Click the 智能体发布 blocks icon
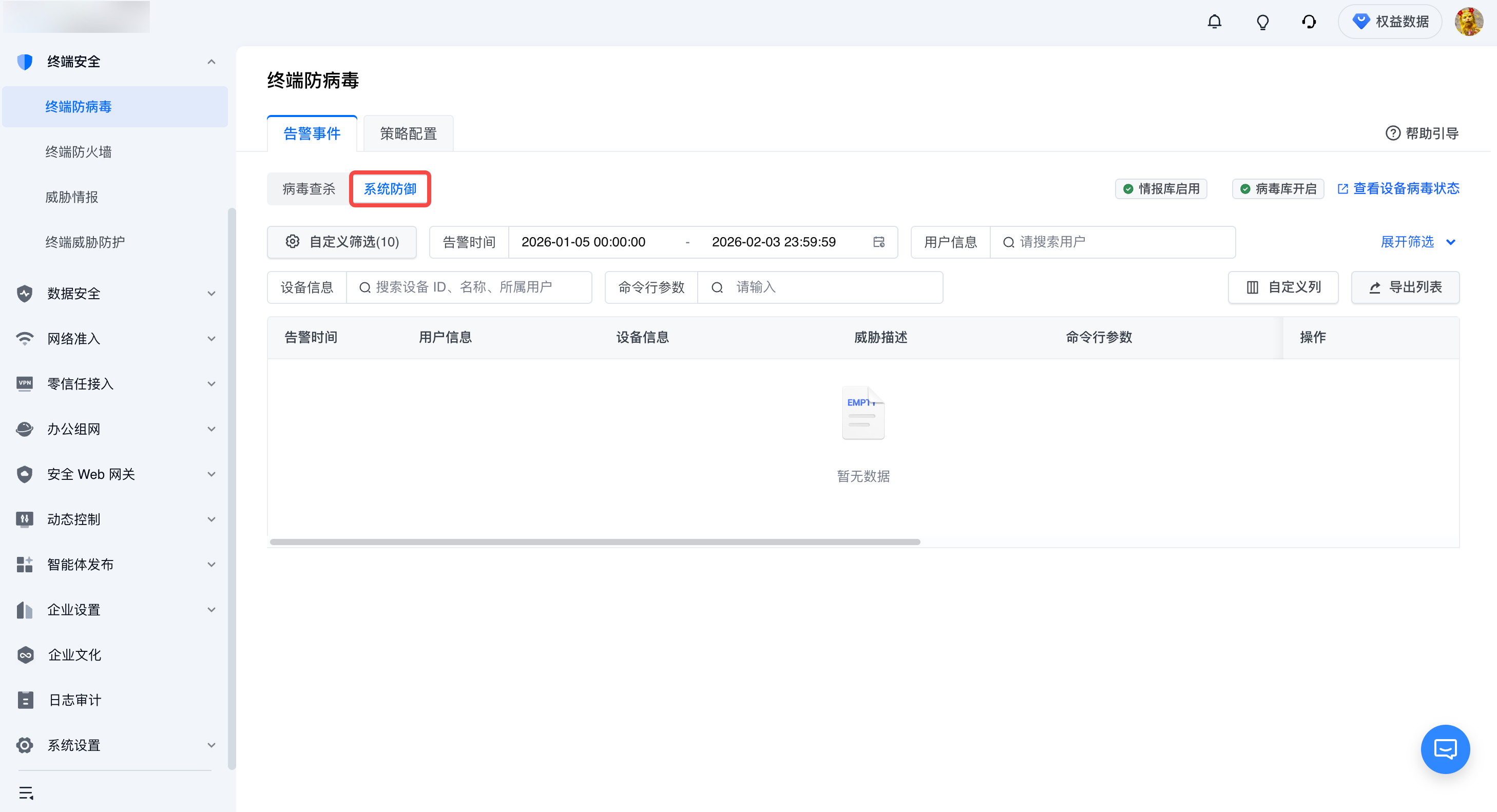Screen dimensions: 1497x812 [25, 564]
